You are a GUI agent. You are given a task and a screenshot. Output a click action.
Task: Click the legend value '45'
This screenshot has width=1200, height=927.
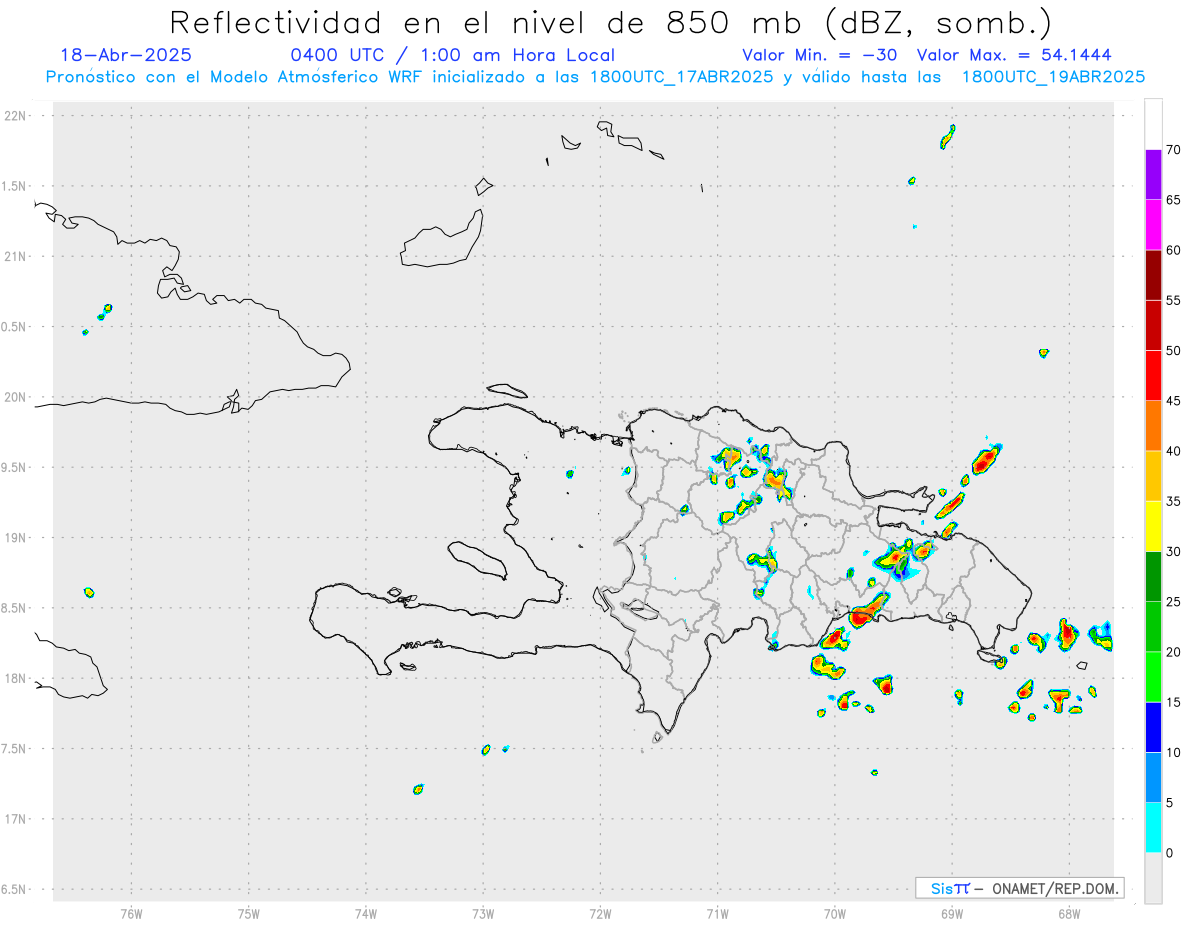tap(1173, 401)
